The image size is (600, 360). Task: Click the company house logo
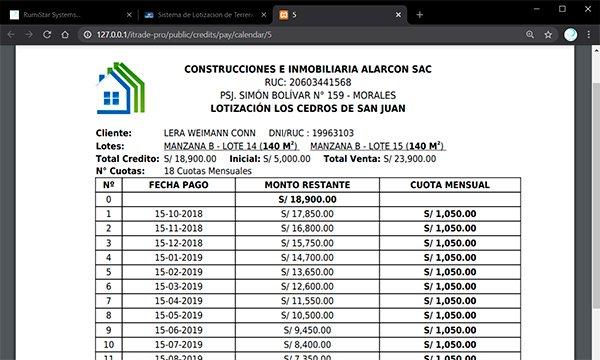(x=120, y=88)
